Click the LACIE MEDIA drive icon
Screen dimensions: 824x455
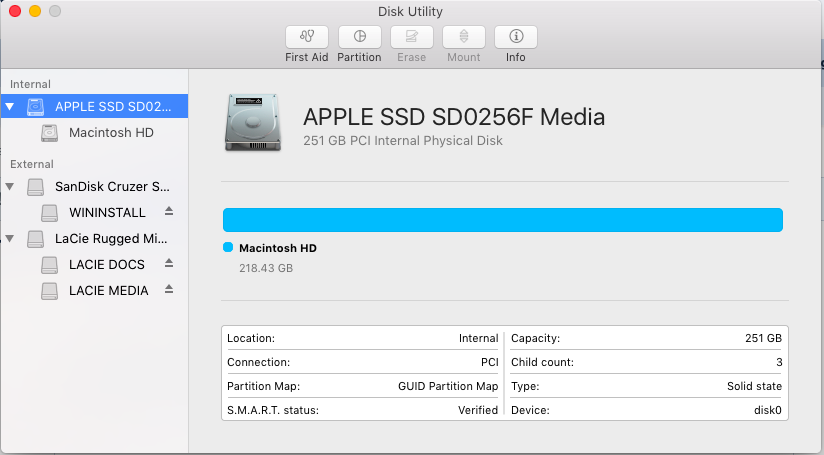point(49,291)
